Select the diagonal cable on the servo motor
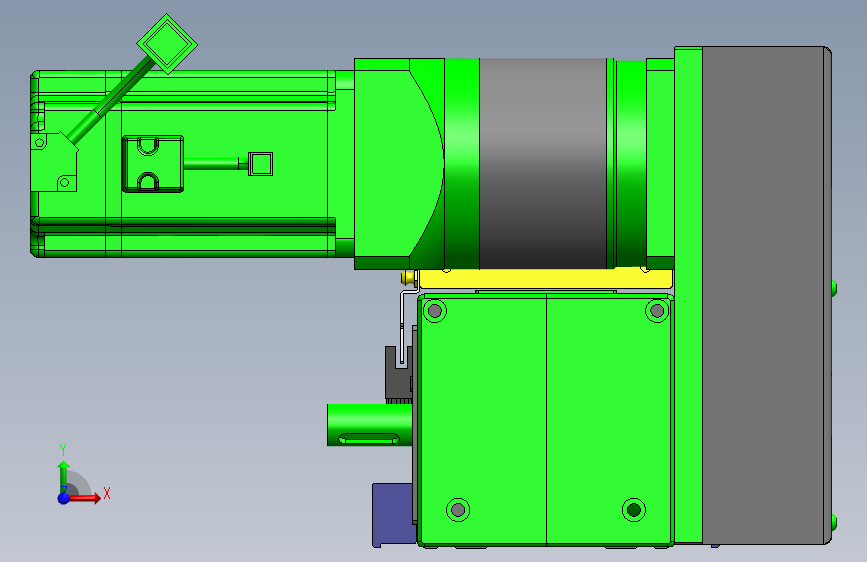Image resolution: width=867 pixels, height=562 pixels. 109,103
